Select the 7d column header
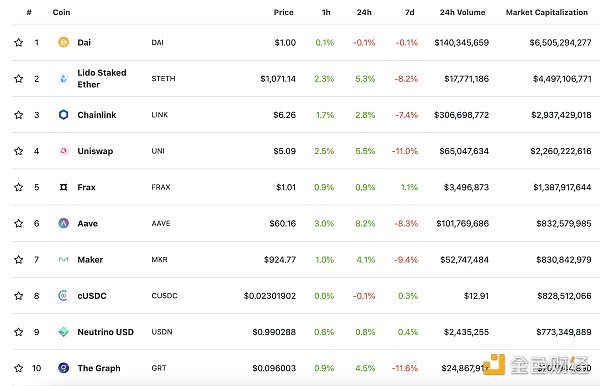 409,12
